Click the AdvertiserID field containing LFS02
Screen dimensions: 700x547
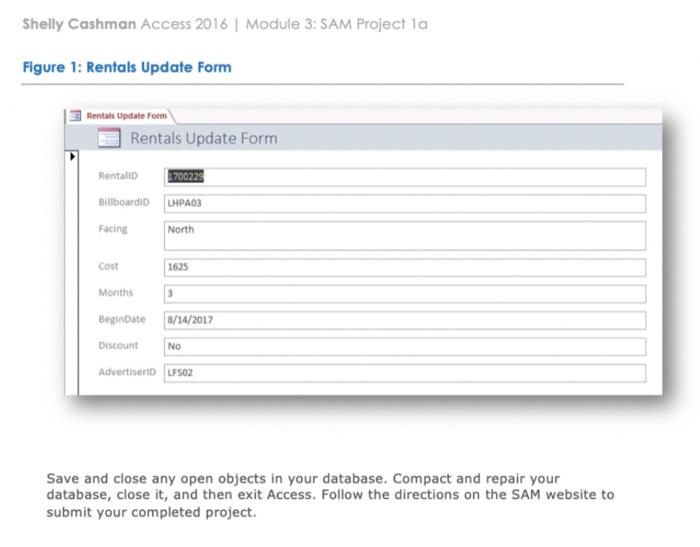click(405, 373)
